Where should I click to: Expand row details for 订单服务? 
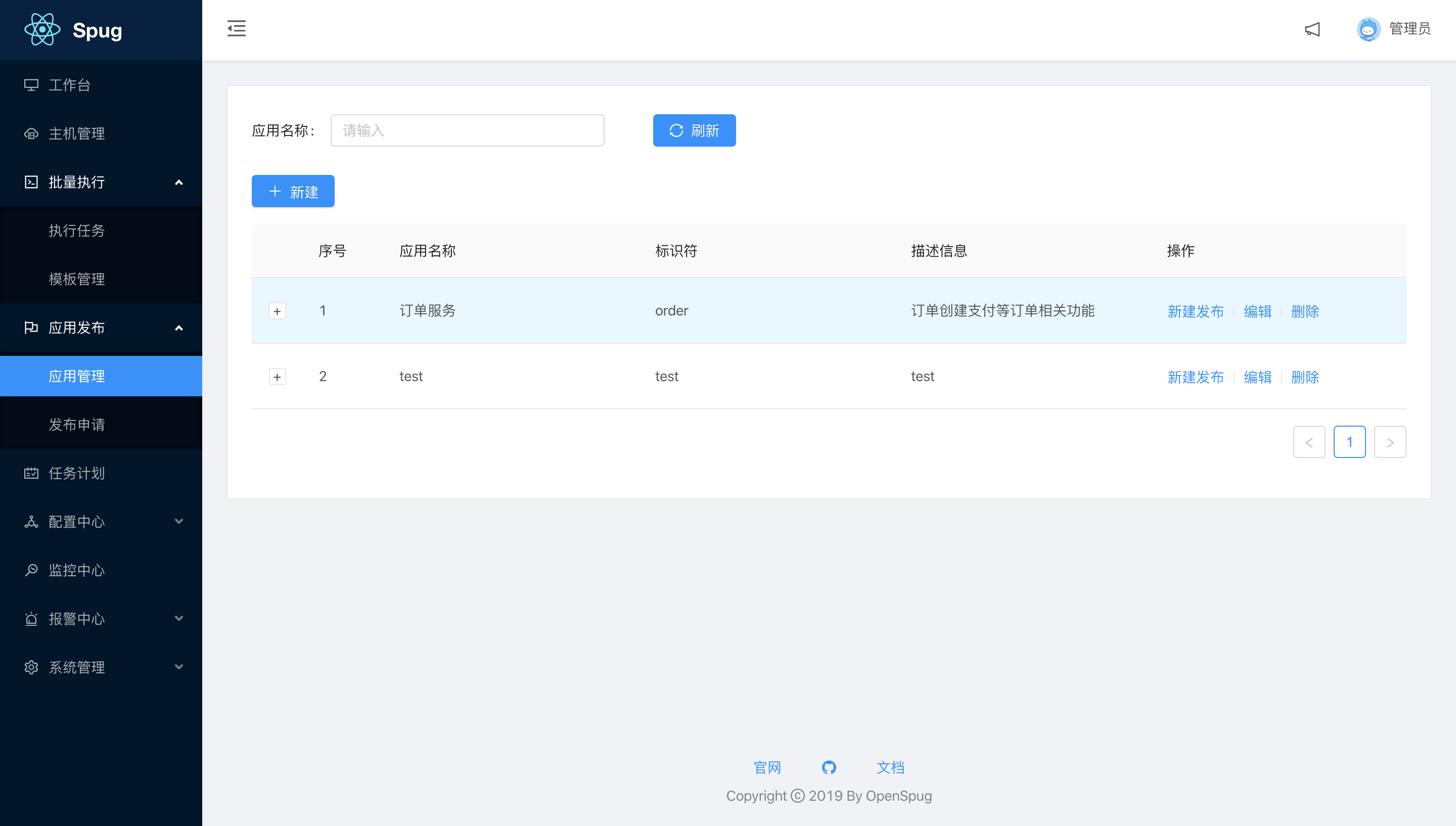(278, 311)
